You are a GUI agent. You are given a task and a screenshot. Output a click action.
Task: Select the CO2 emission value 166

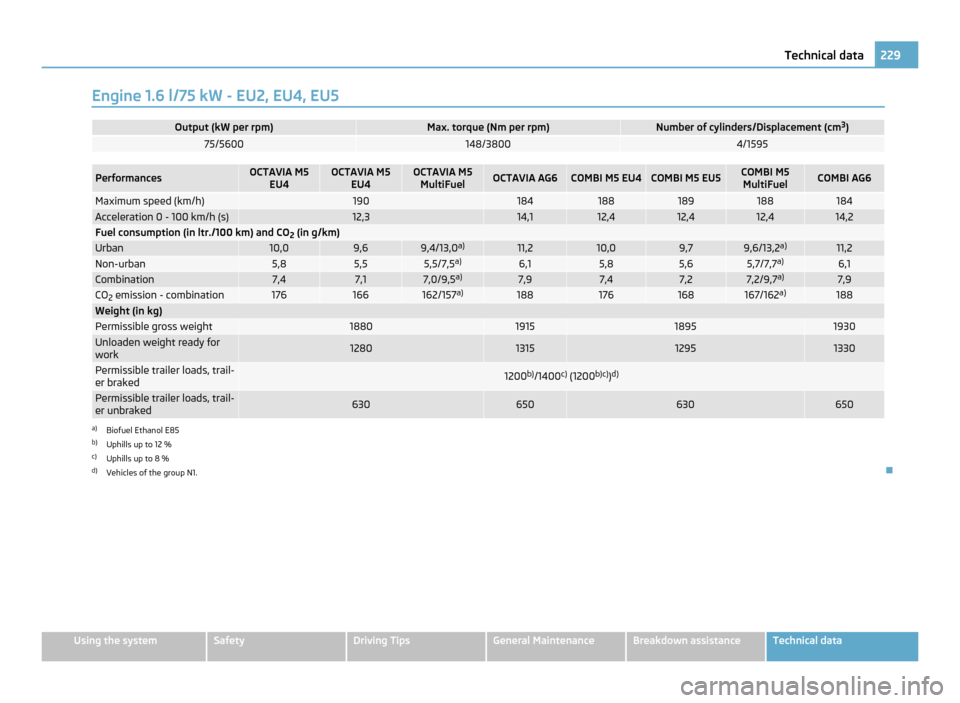tap(361, 295)
